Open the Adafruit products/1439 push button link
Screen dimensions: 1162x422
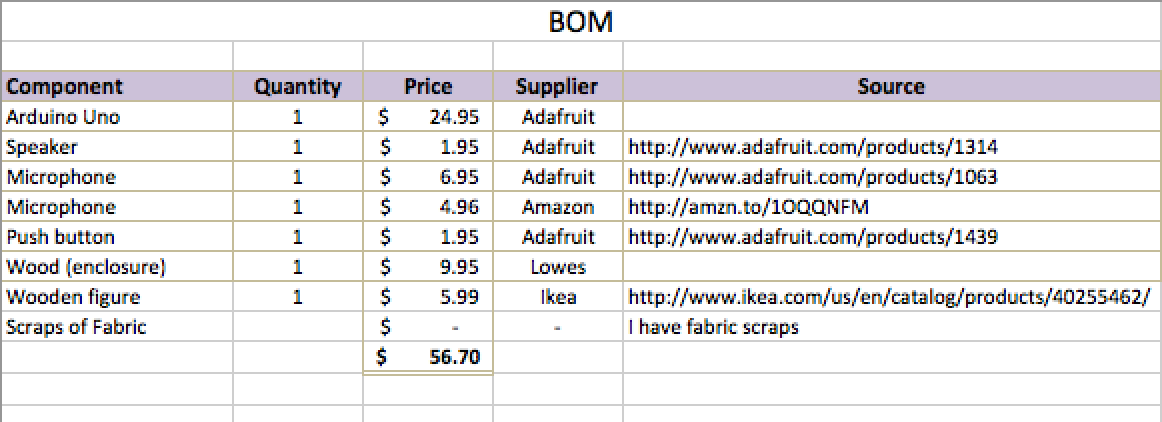[812, 237]
